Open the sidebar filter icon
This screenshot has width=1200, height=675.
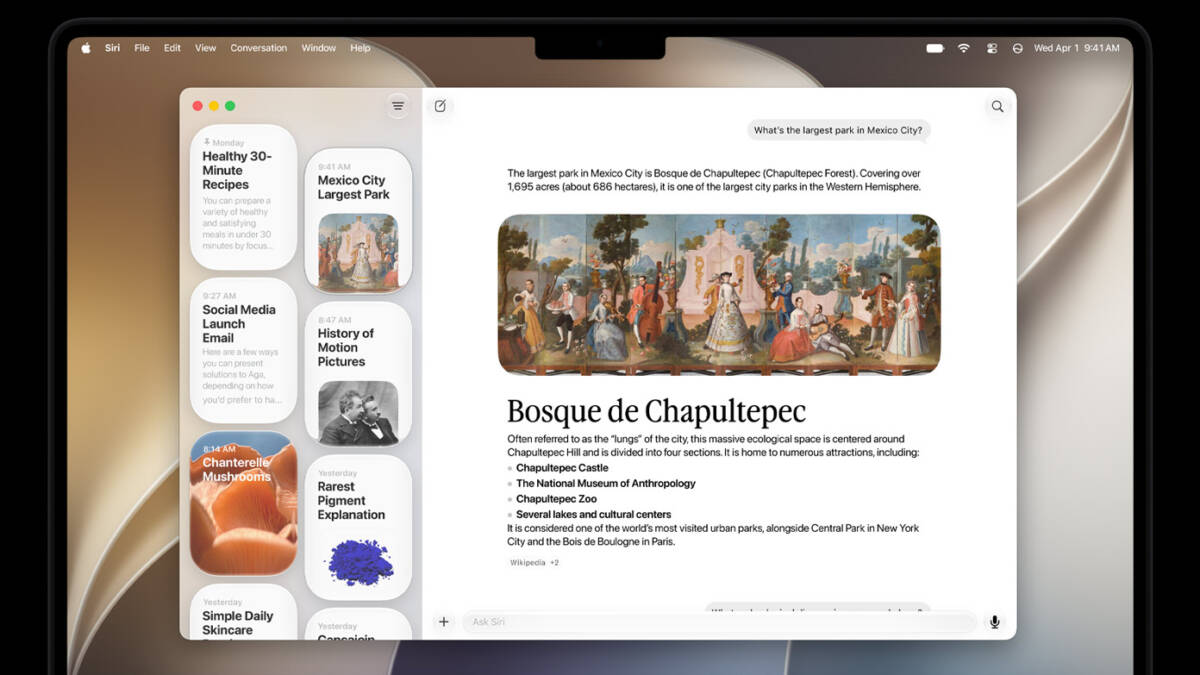coord(398,106)
